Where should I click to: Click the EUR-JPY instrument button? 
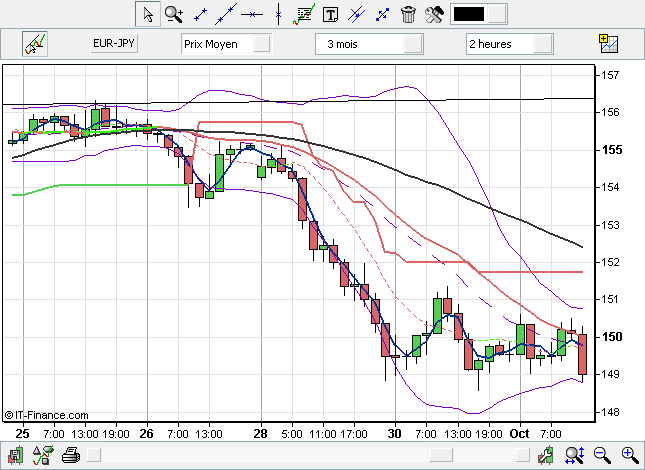coord(114,44)
